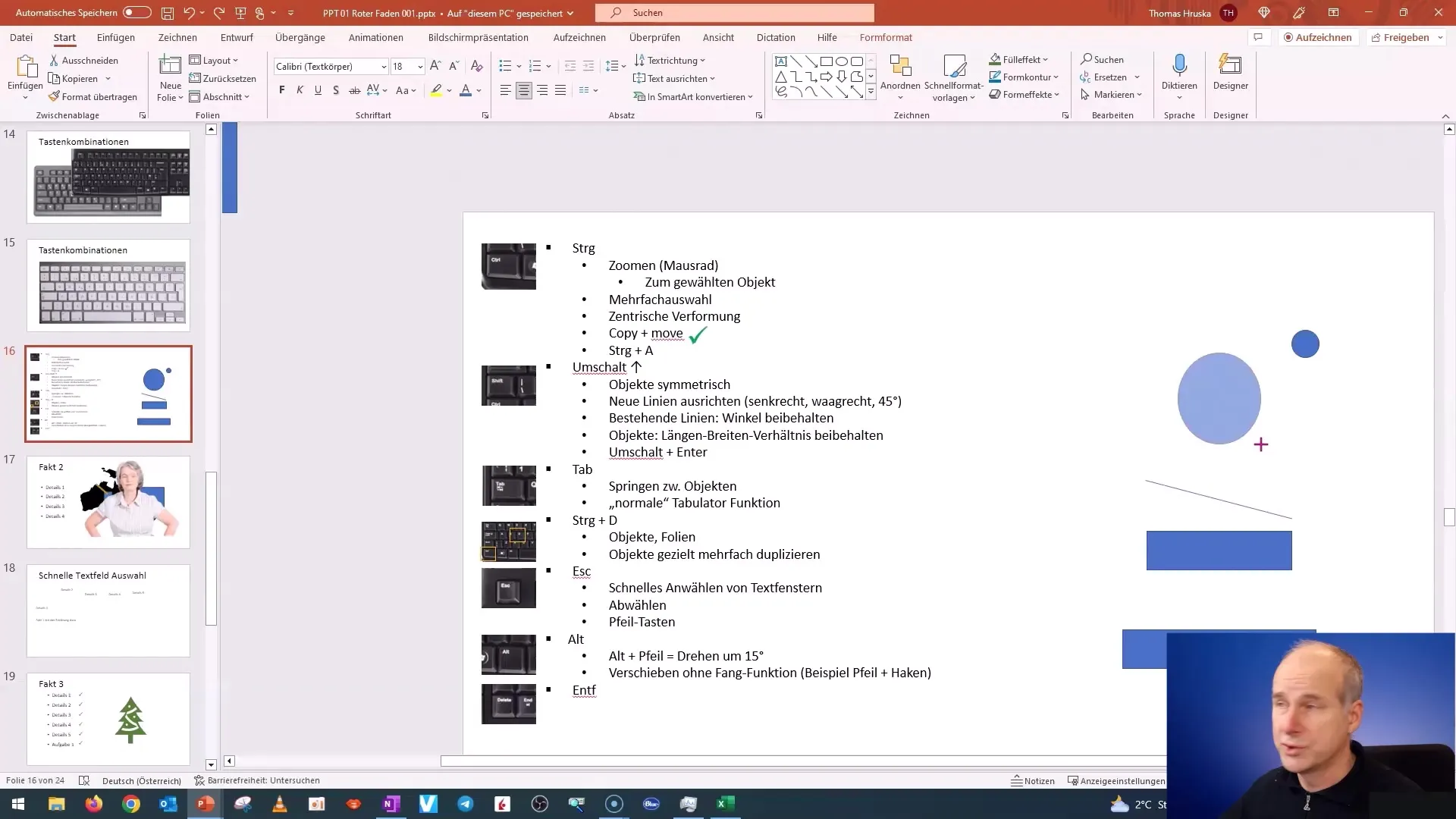Open the Übergänge menu tab
Image resolution: width=1456 pixels, height=819 pixels.
(x=300, y=37)
